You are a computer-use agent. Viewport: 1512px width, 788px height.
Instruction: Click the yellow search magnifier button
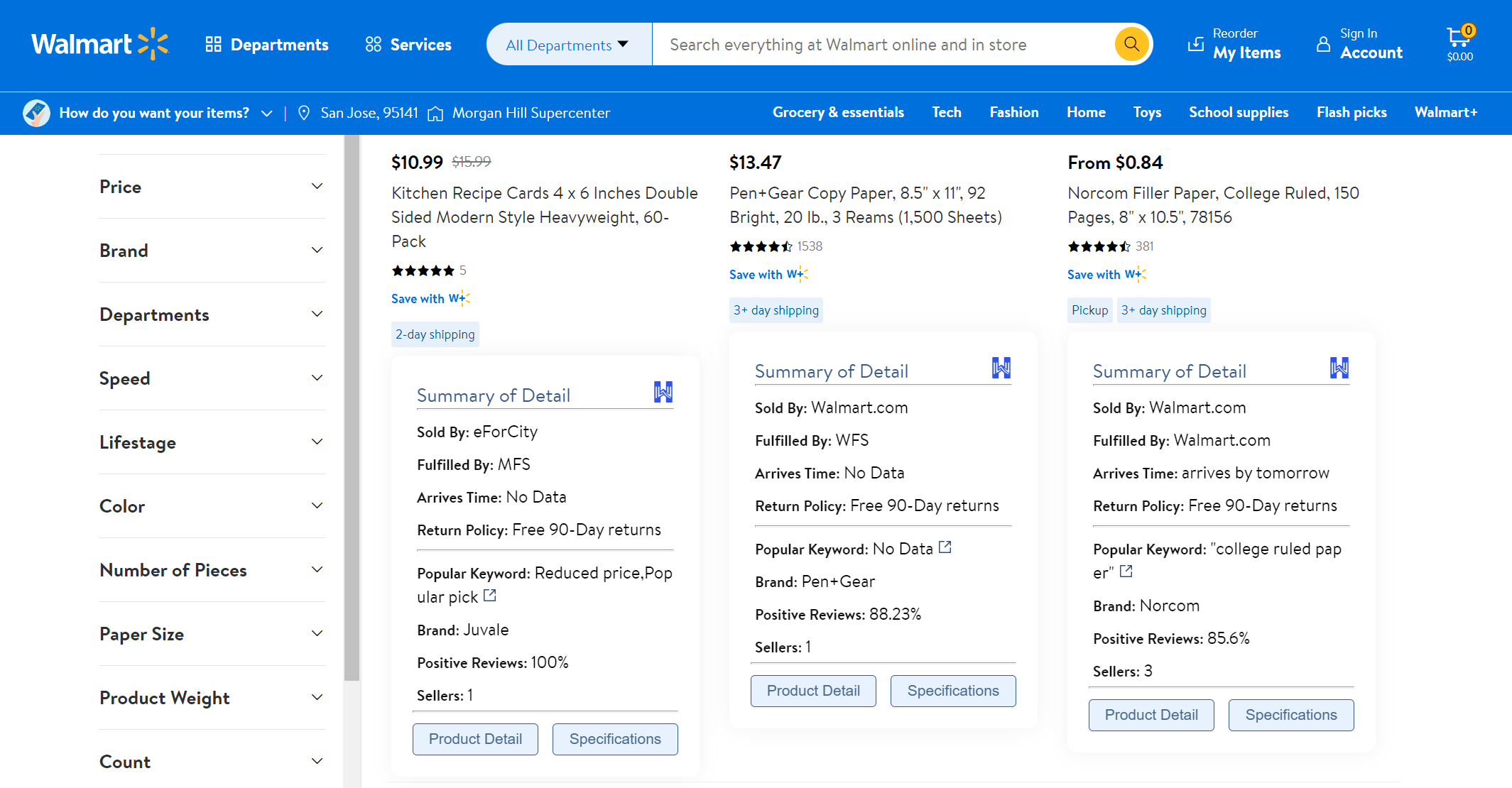(1131, 44)
